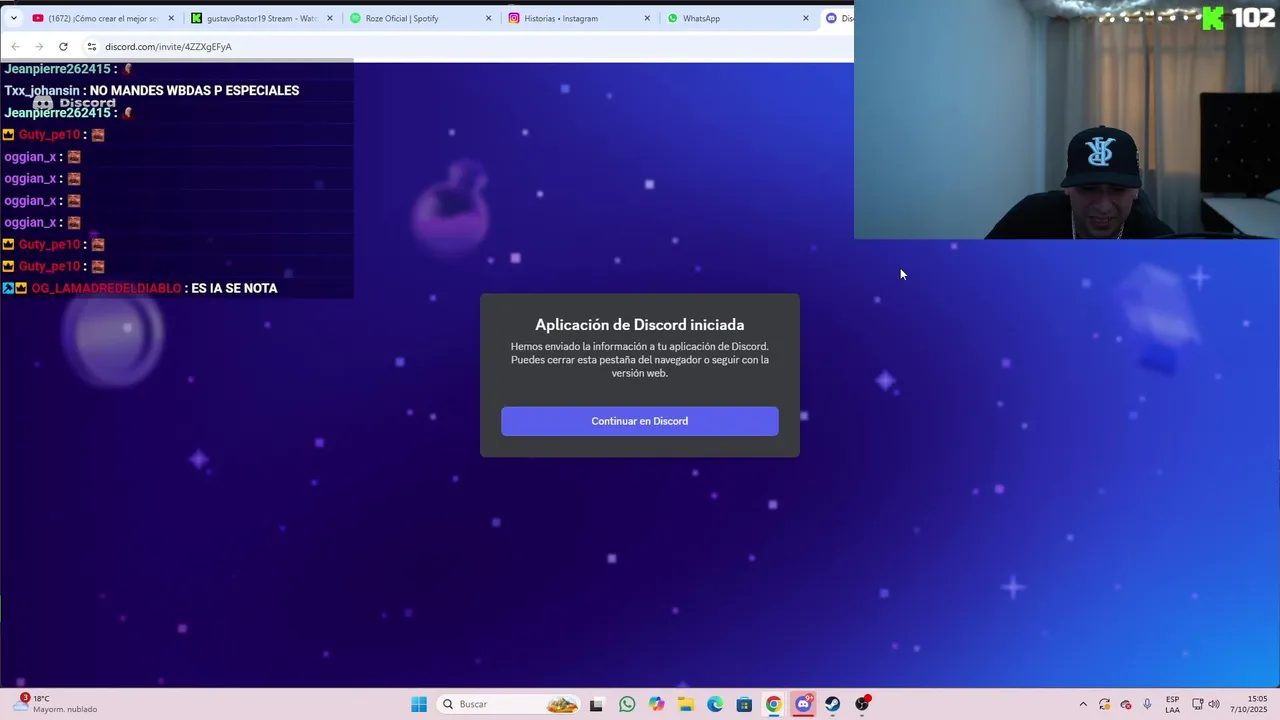Reload the Discord invite page
1280x720 pixels.
(63, 46)
